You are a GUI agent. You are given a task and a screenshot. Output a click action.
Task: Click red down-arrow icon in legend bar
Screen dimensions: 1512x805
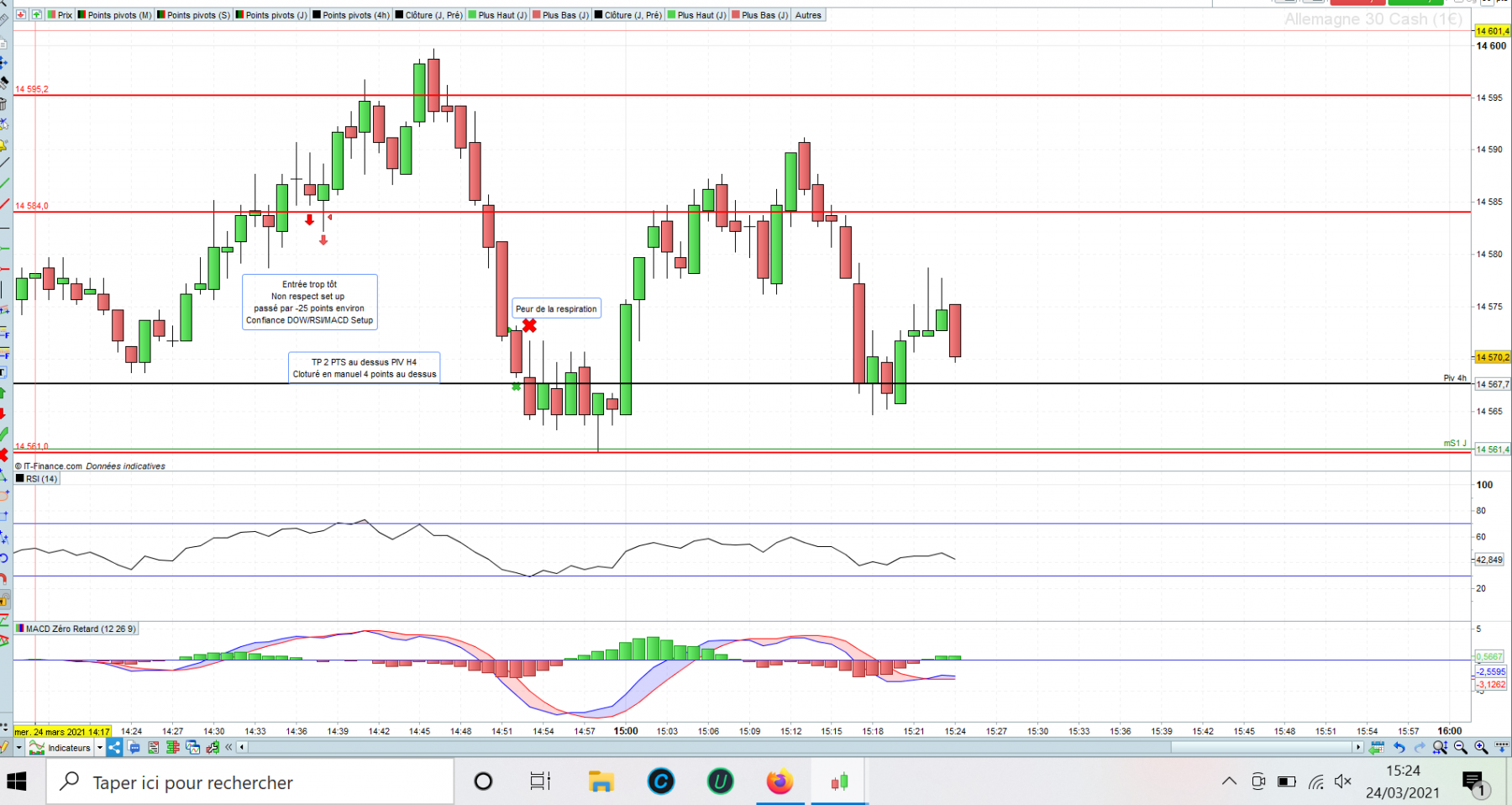(x=21, y=15)
